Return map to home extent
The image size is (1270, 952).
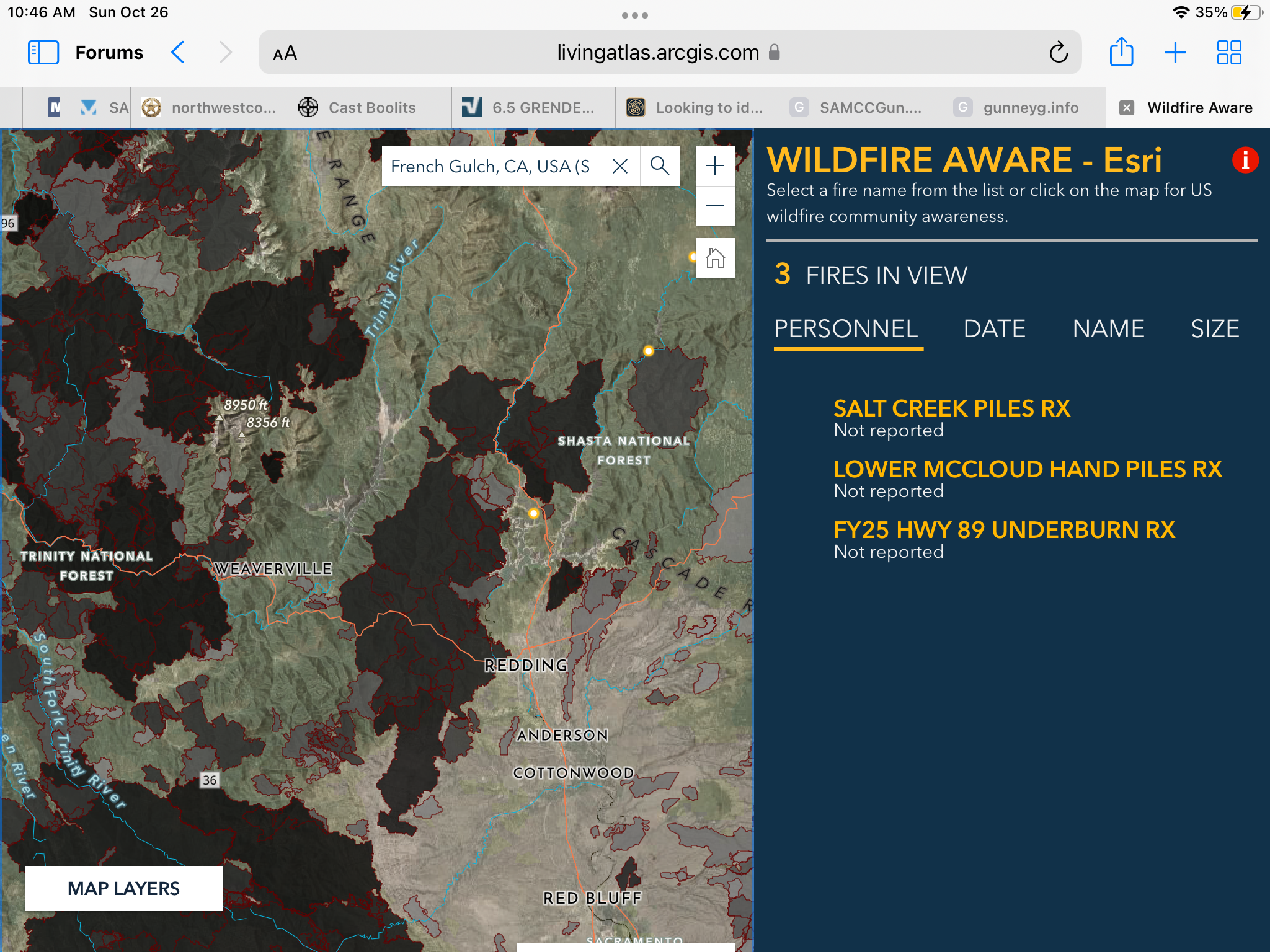click(x=715, y=258)
